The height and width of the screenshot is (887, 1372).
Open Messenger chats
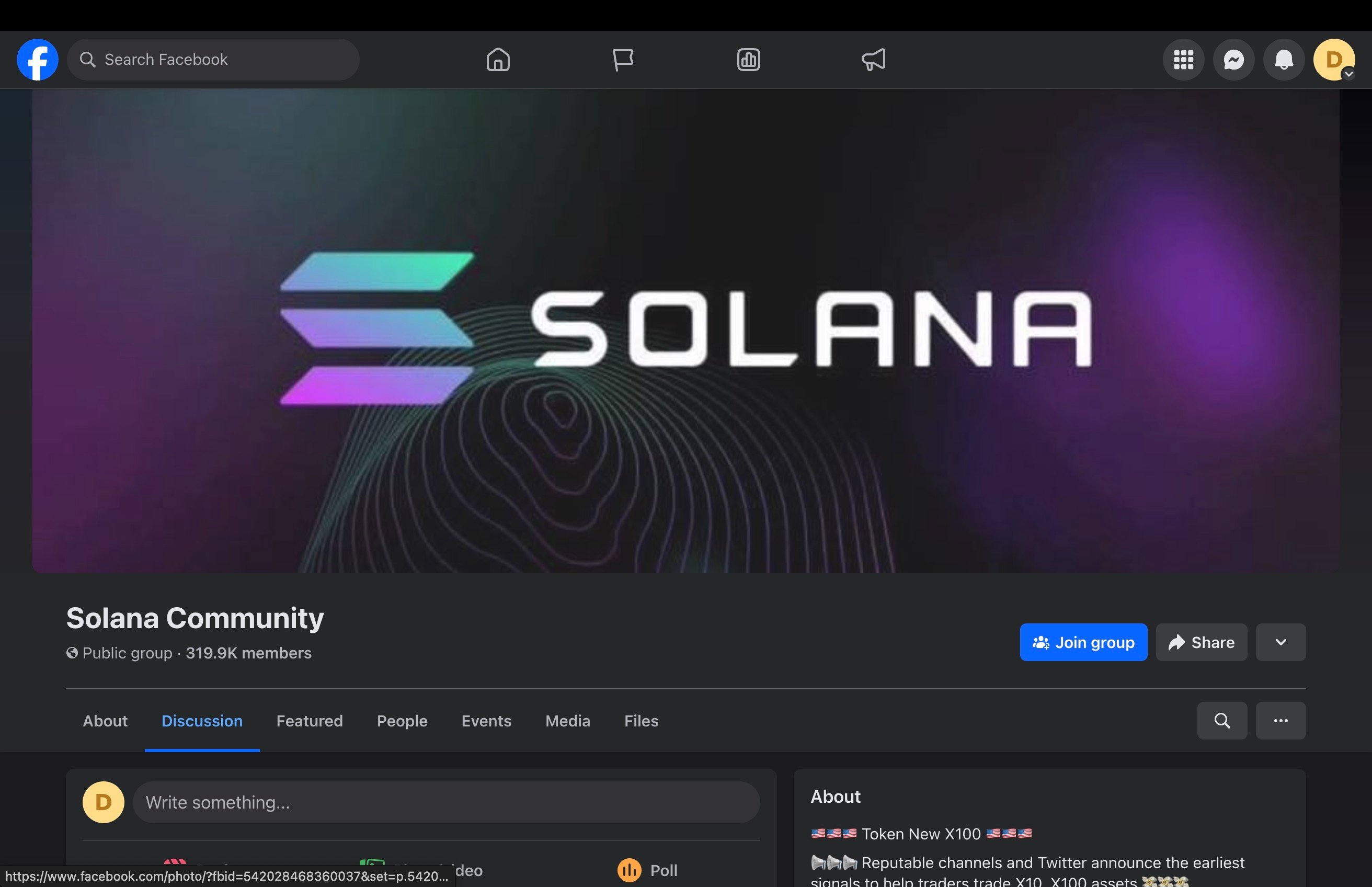pyautogui.click(x=1233, y=59)
